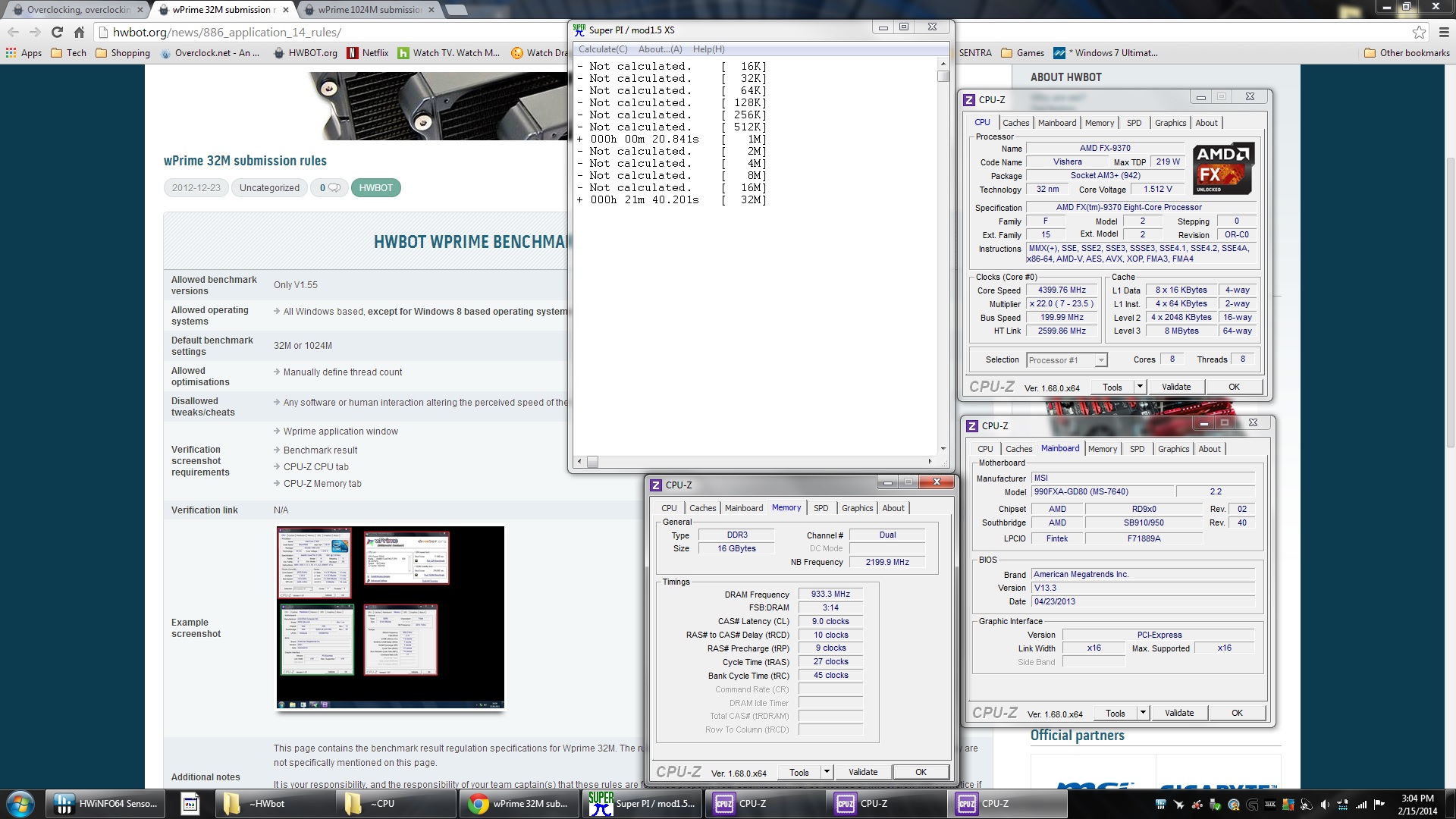Click the volume icon in system tray
The width and height of the screenshot is (1456, 819).
pos(1324,805)
